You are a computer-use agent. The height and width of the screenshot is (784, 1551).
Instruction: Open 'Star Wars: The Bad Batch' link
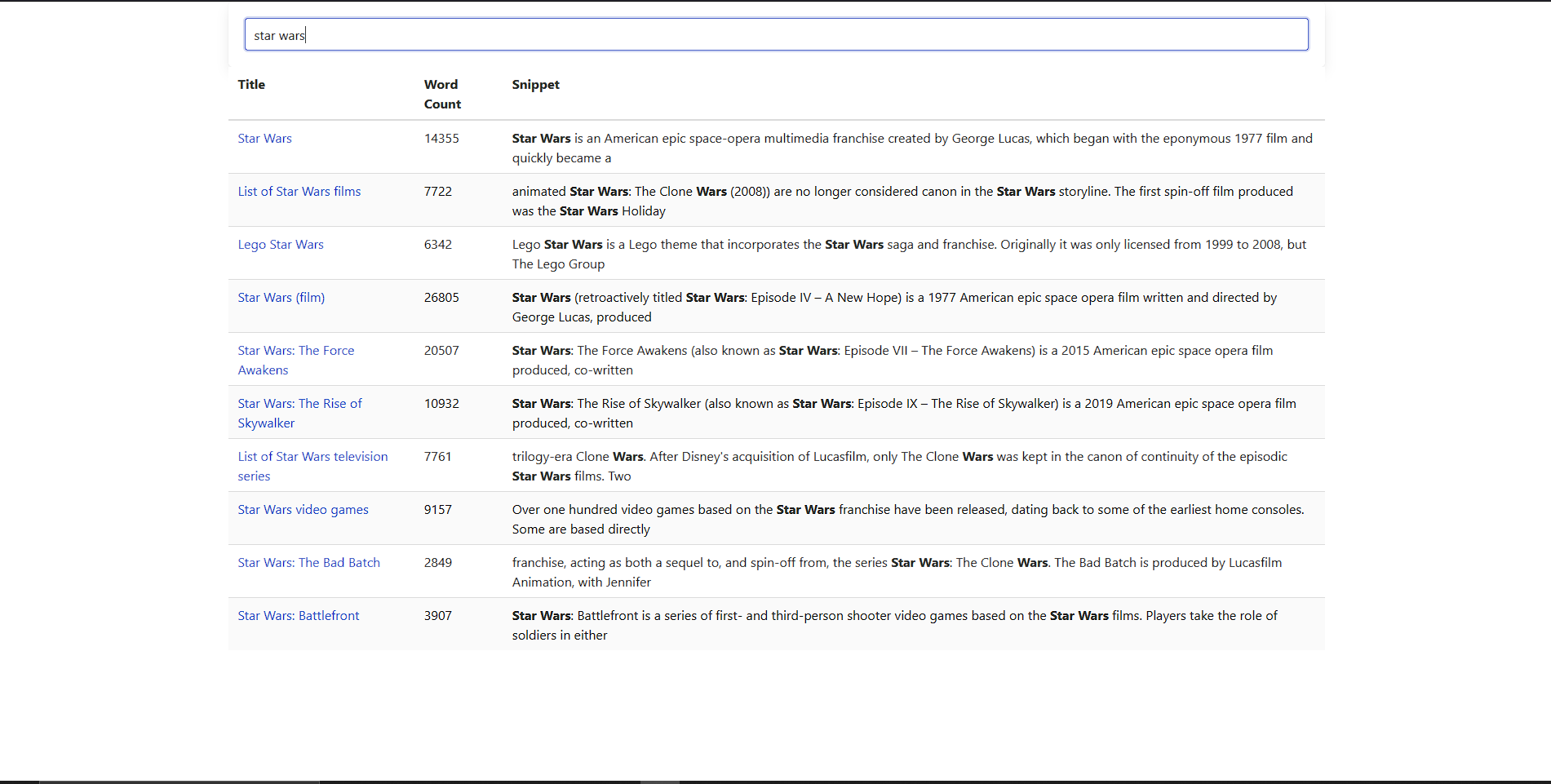[x=308, y=563]
